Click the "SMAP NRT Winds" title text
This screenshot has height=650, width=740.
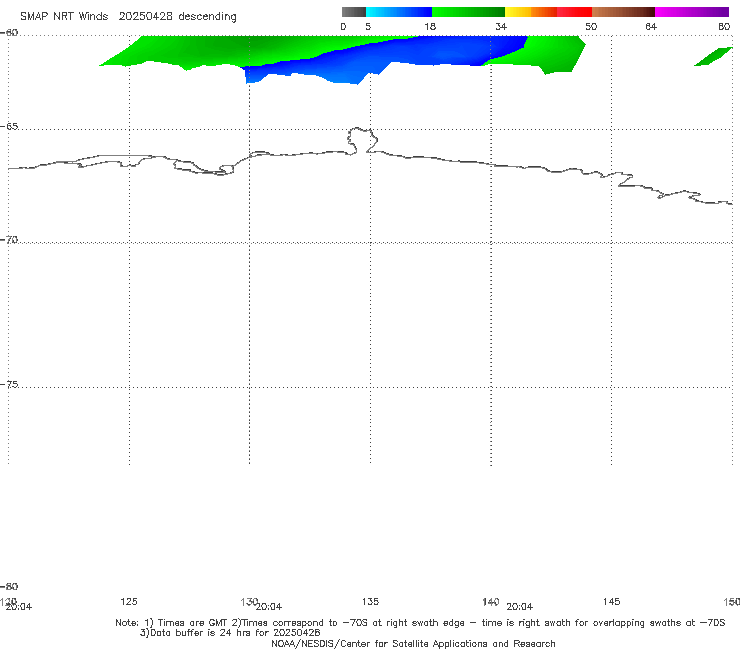click(x=64, y=16)
